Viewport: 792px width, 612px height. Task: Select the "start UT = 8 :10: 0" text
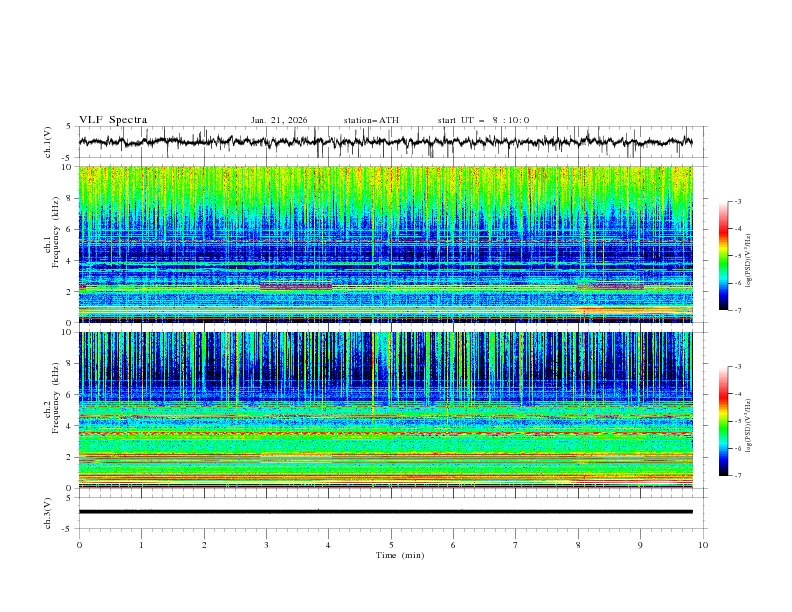(483, 120)
